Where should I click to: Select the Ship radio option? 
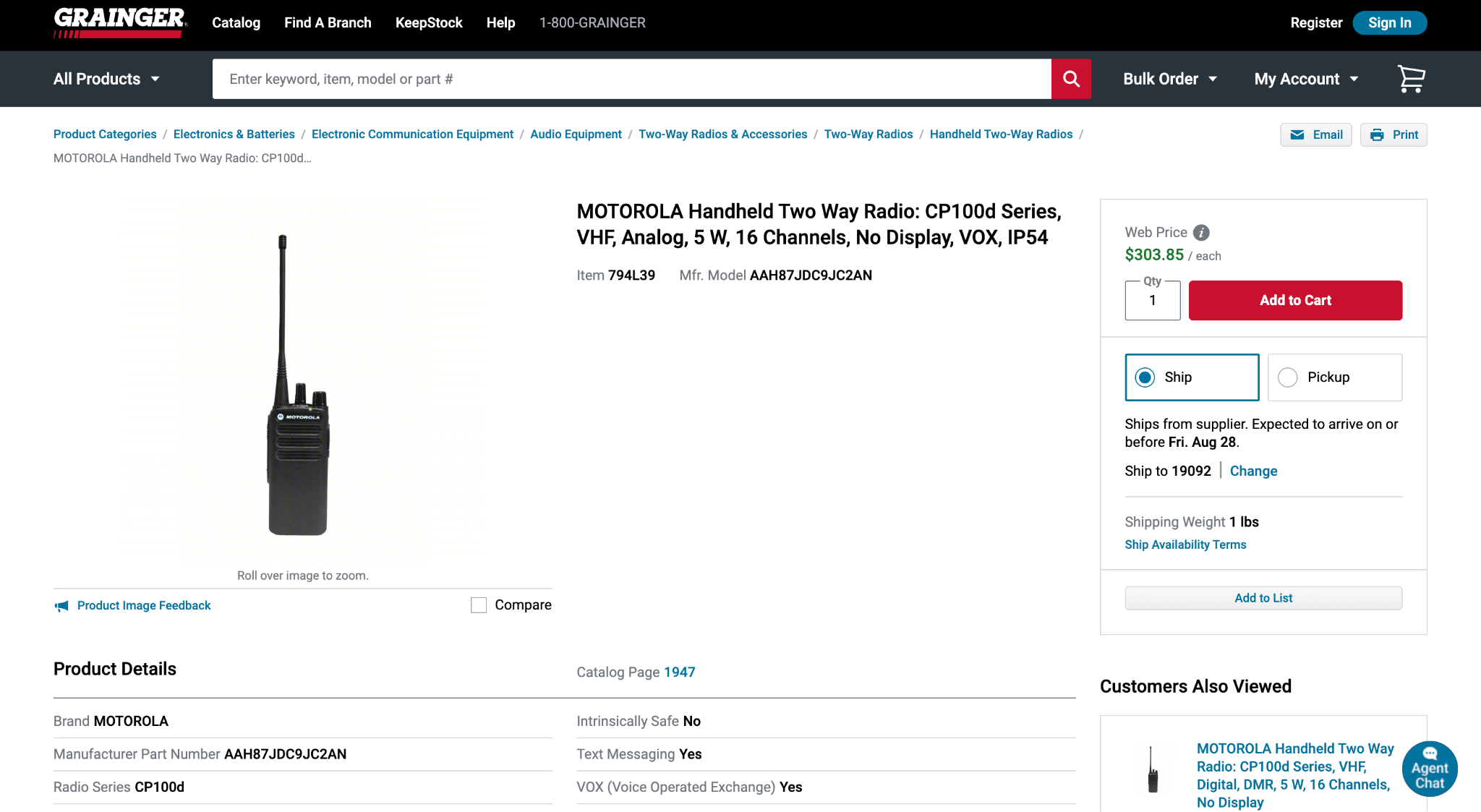point(1192,377)
